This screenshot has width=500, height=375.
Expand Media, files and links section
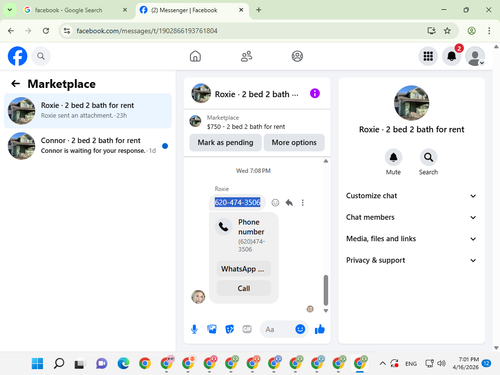coord(411,239)
